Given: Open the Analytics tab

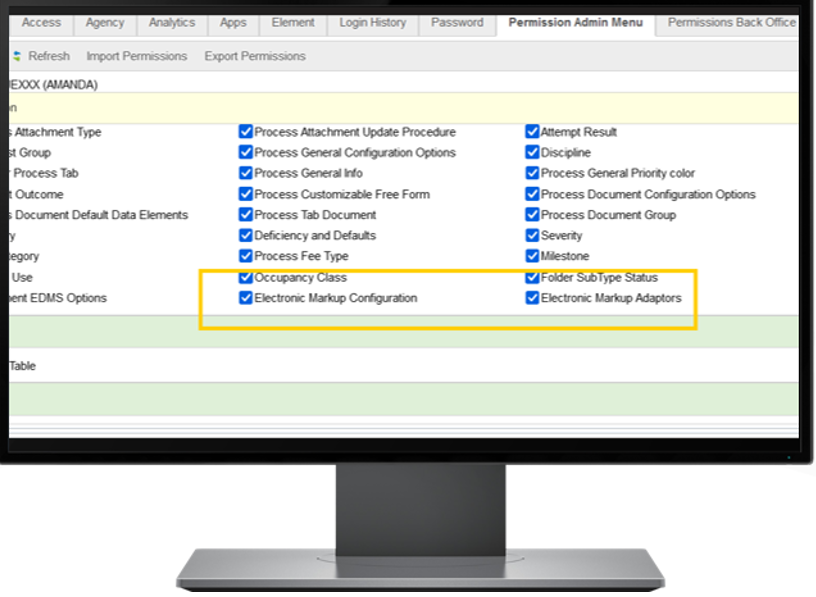Looking at the screenshot, I should coord(172,23).
